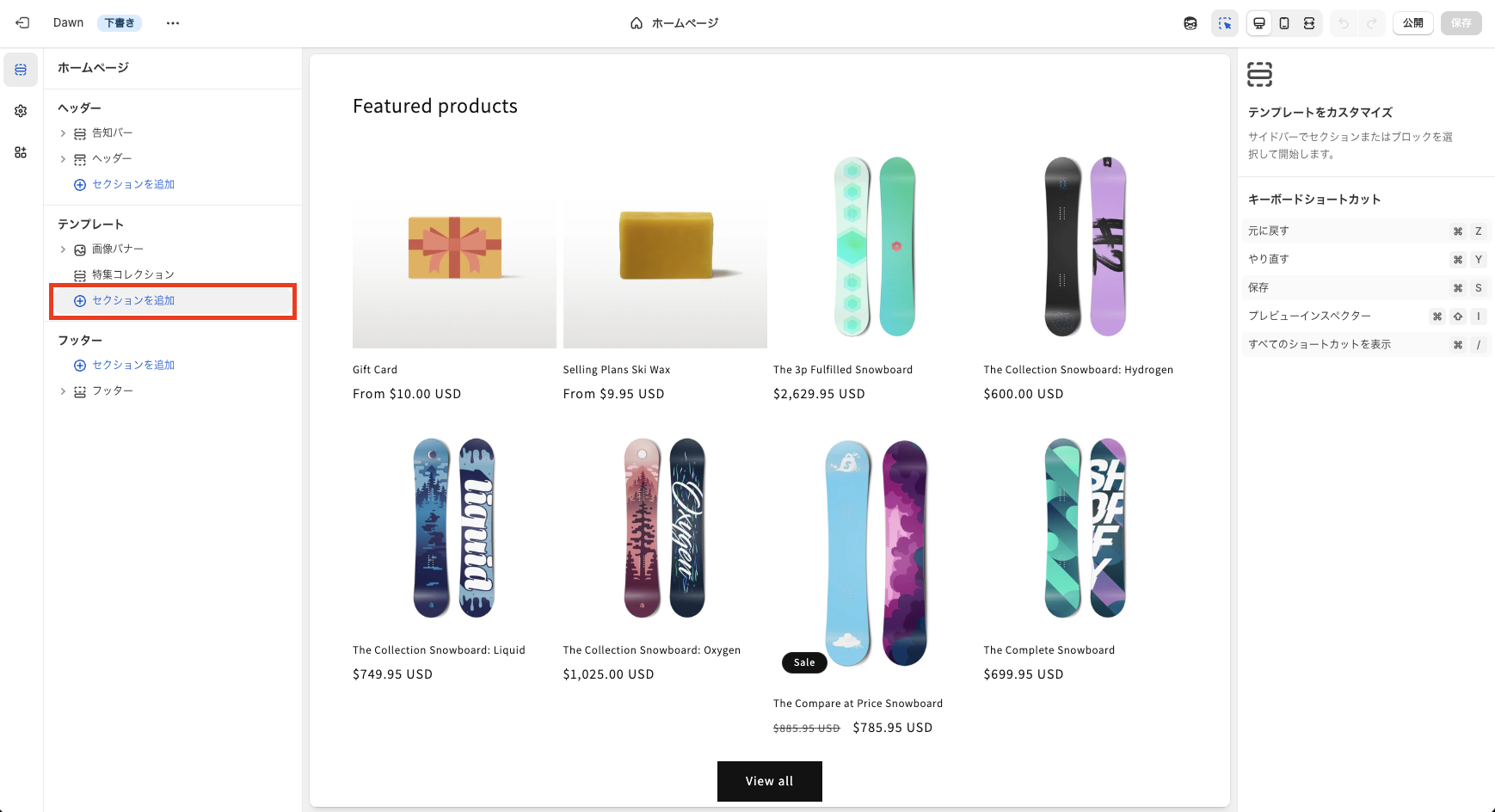Expand the 画像バナー section
The height and width of the screenshot is (812, 1495).
pos(63,249)
